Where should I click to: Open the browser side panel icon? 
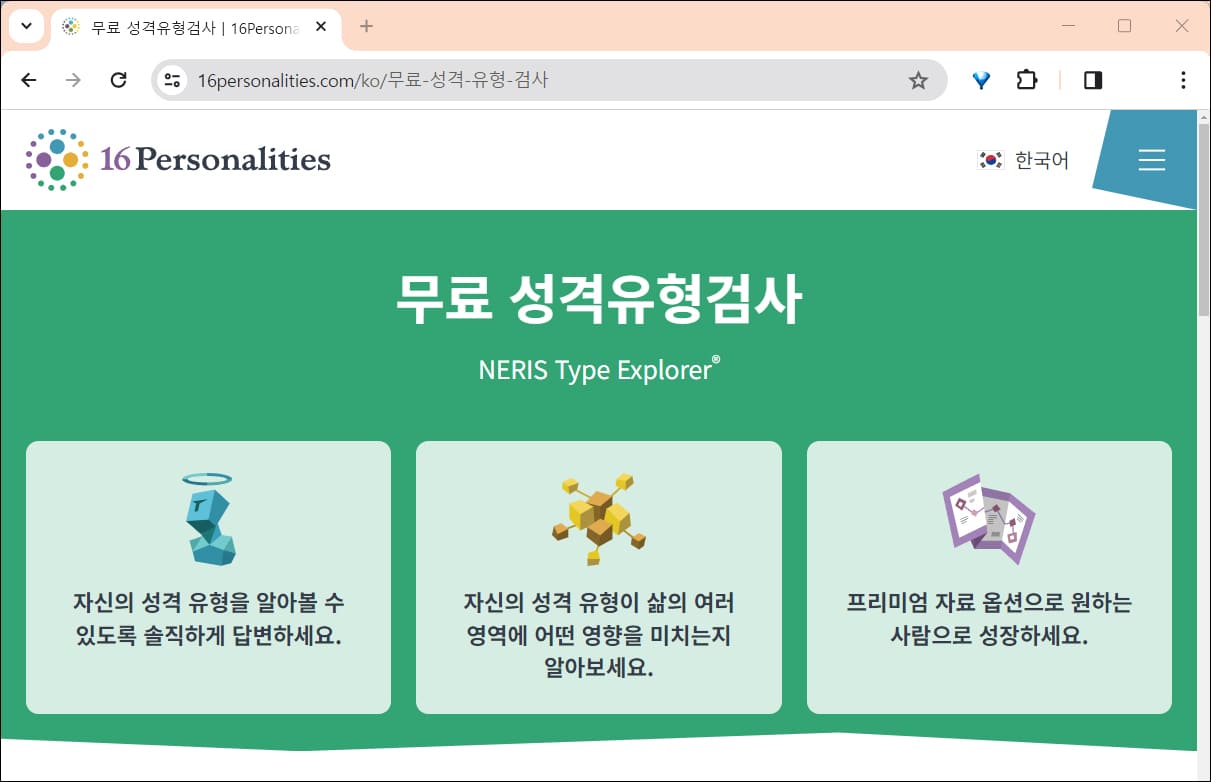(1092, 80)
